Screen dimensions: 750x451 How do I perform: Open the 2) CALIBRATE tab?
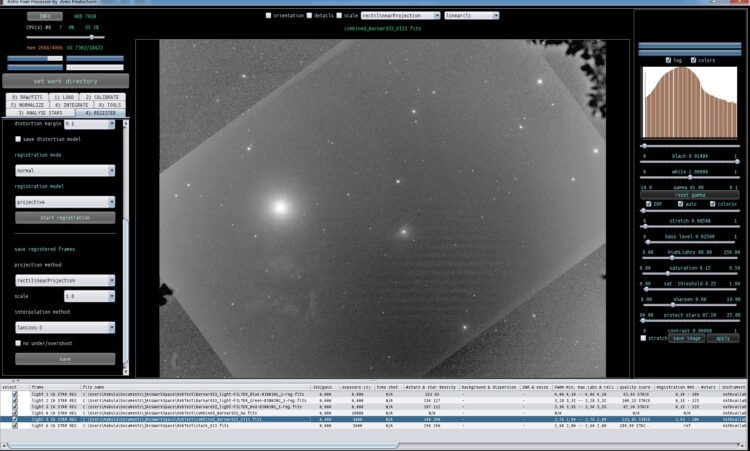(102, 97)
